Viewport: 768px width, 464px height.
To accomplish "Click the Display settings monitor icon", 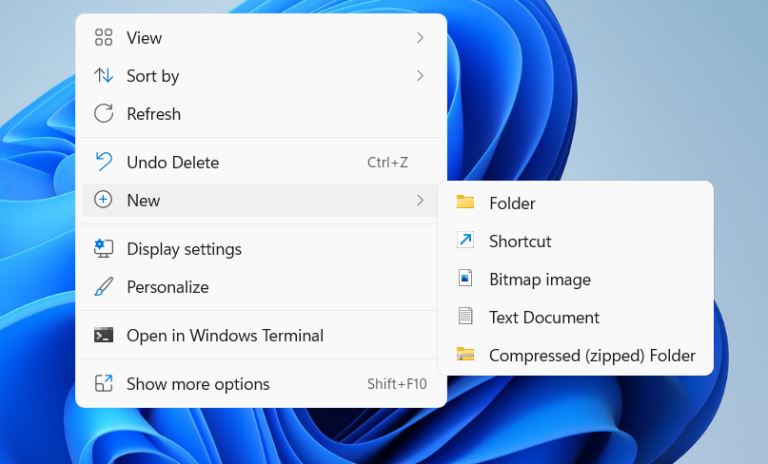I will 103,248.
